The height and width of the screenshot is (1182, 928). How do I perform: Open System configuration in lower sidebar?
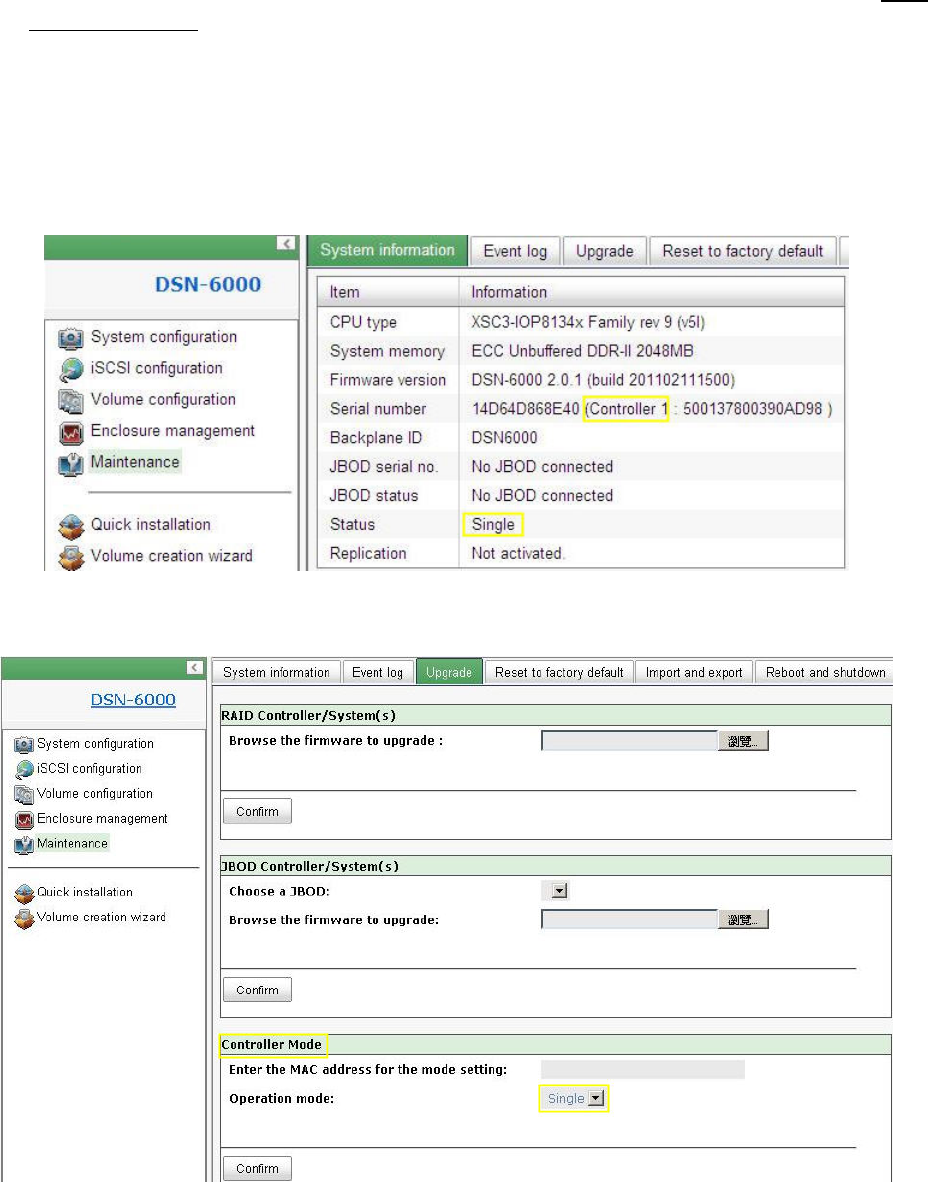tap(95, 744)
